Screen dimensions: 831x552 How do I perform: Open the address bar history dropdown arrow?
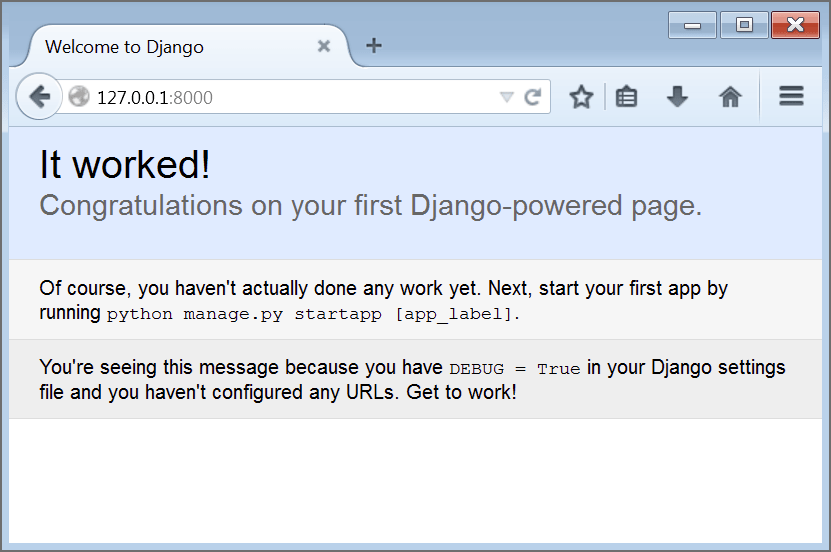(506, 97)
